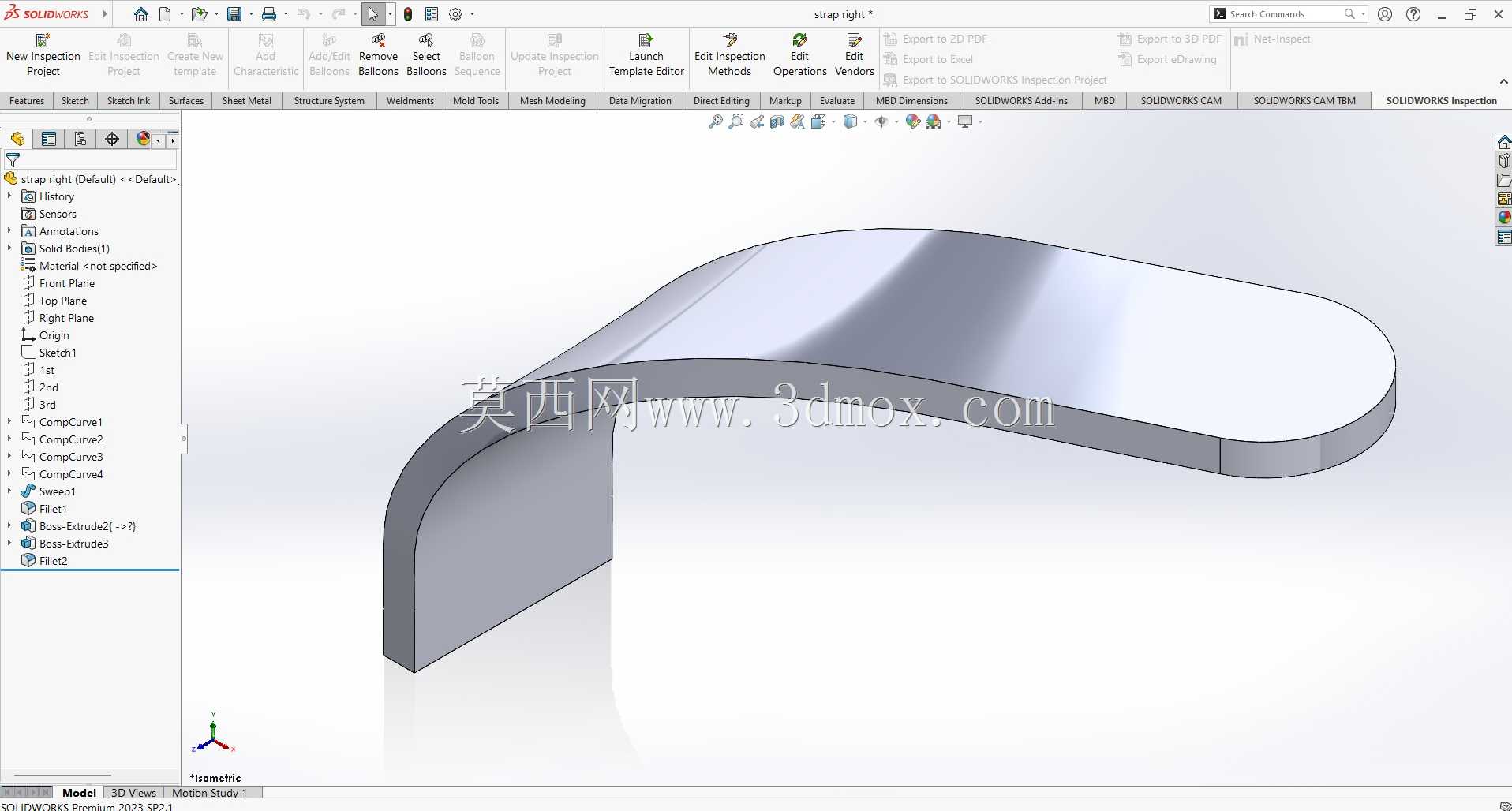Switch to Evaluate tab
This screenshot has height=811, width=1512.
837,101
